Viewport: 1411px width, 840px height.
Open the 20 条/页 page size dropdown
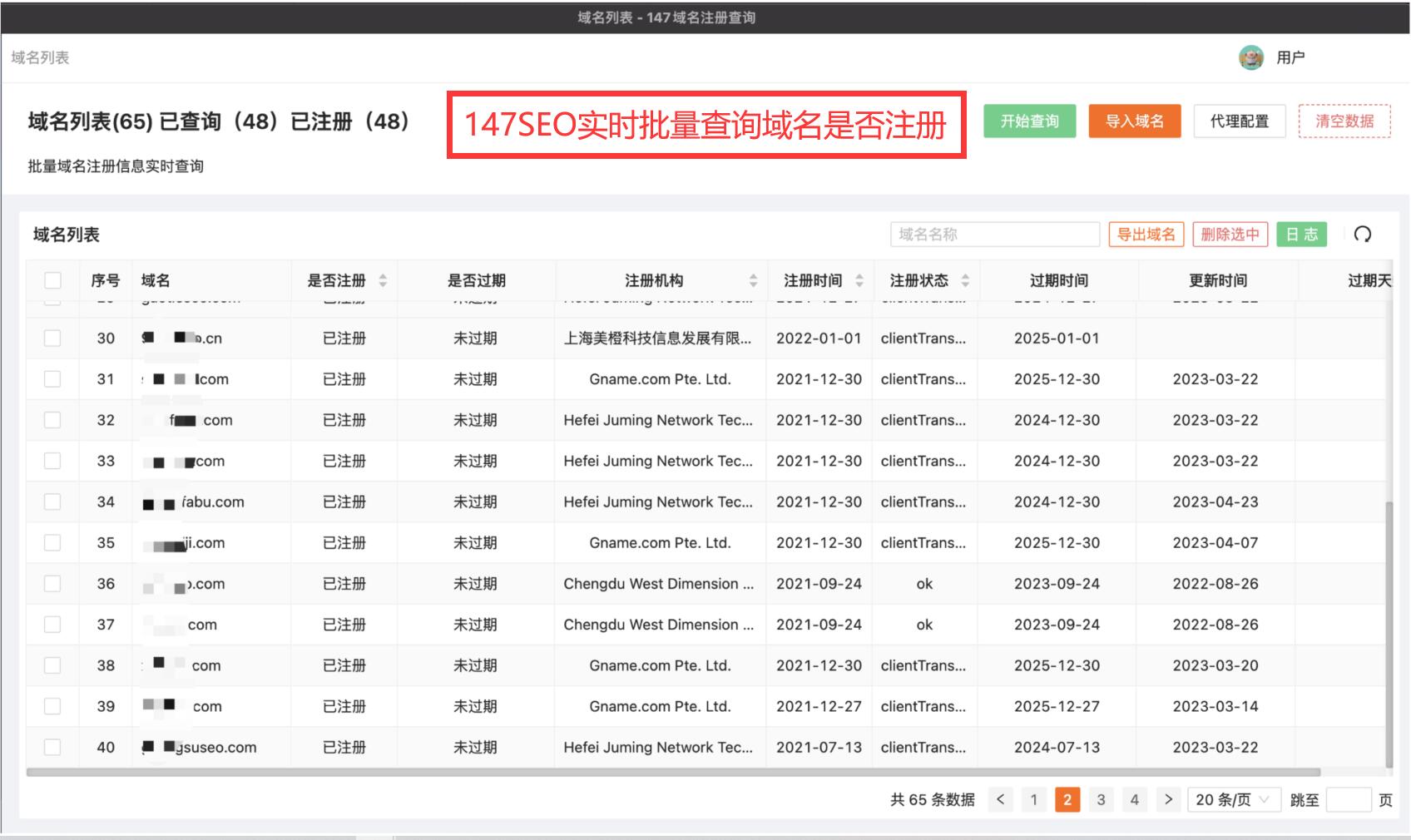pyautogui.click(x=1231, y=799)
